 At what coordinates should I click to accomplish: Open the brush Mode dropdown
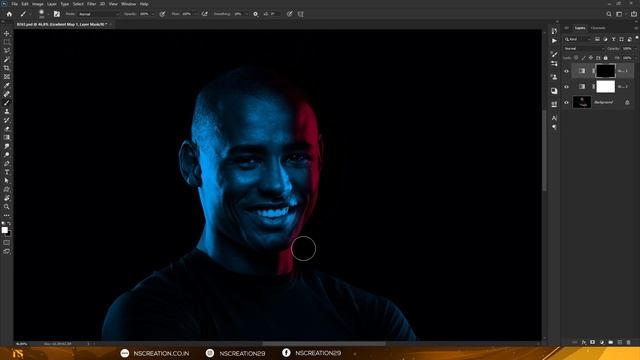98,14
